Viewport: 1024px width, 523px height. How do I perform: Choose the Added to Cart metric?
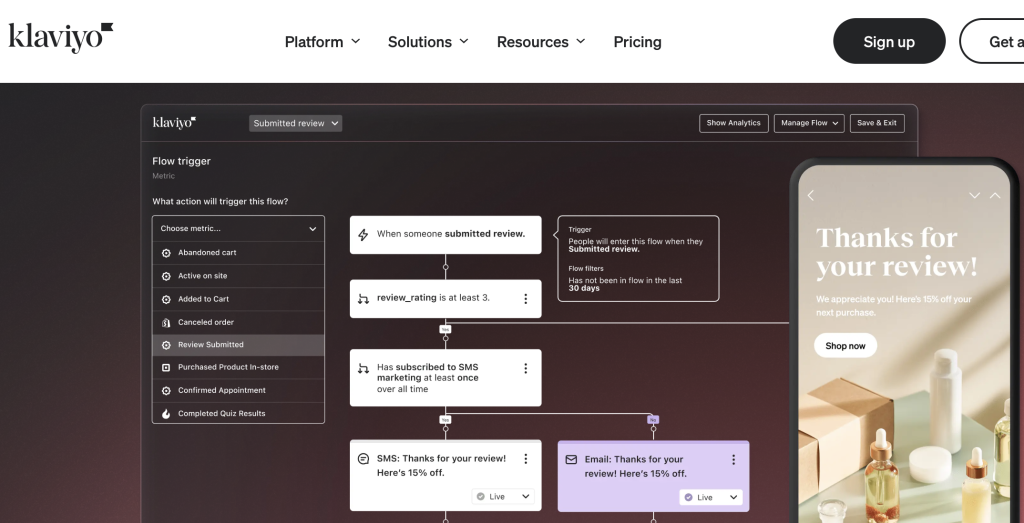coord(238,299)
